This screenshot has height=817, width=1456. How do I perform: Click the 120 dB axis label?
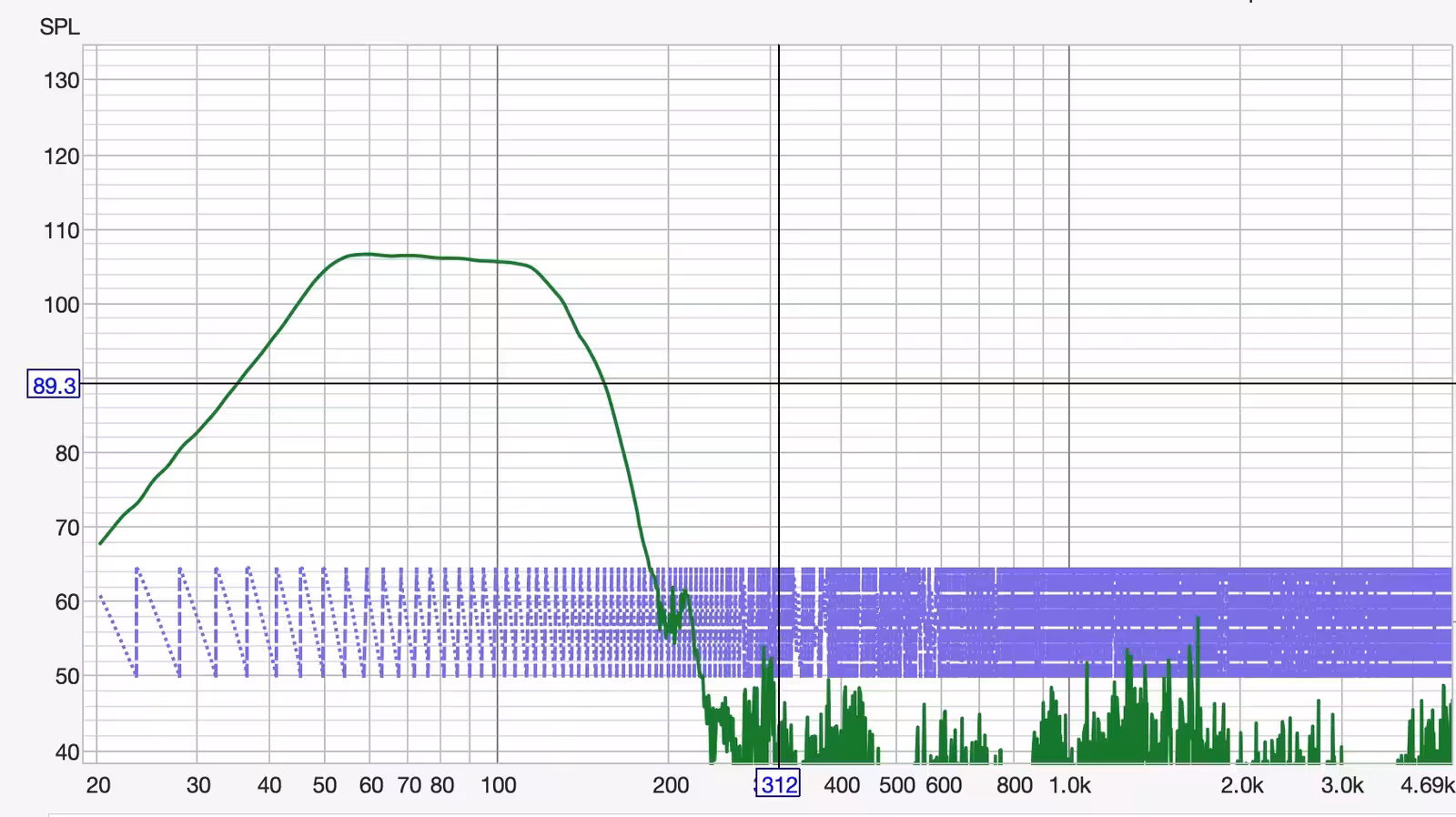tap(62, 156)
